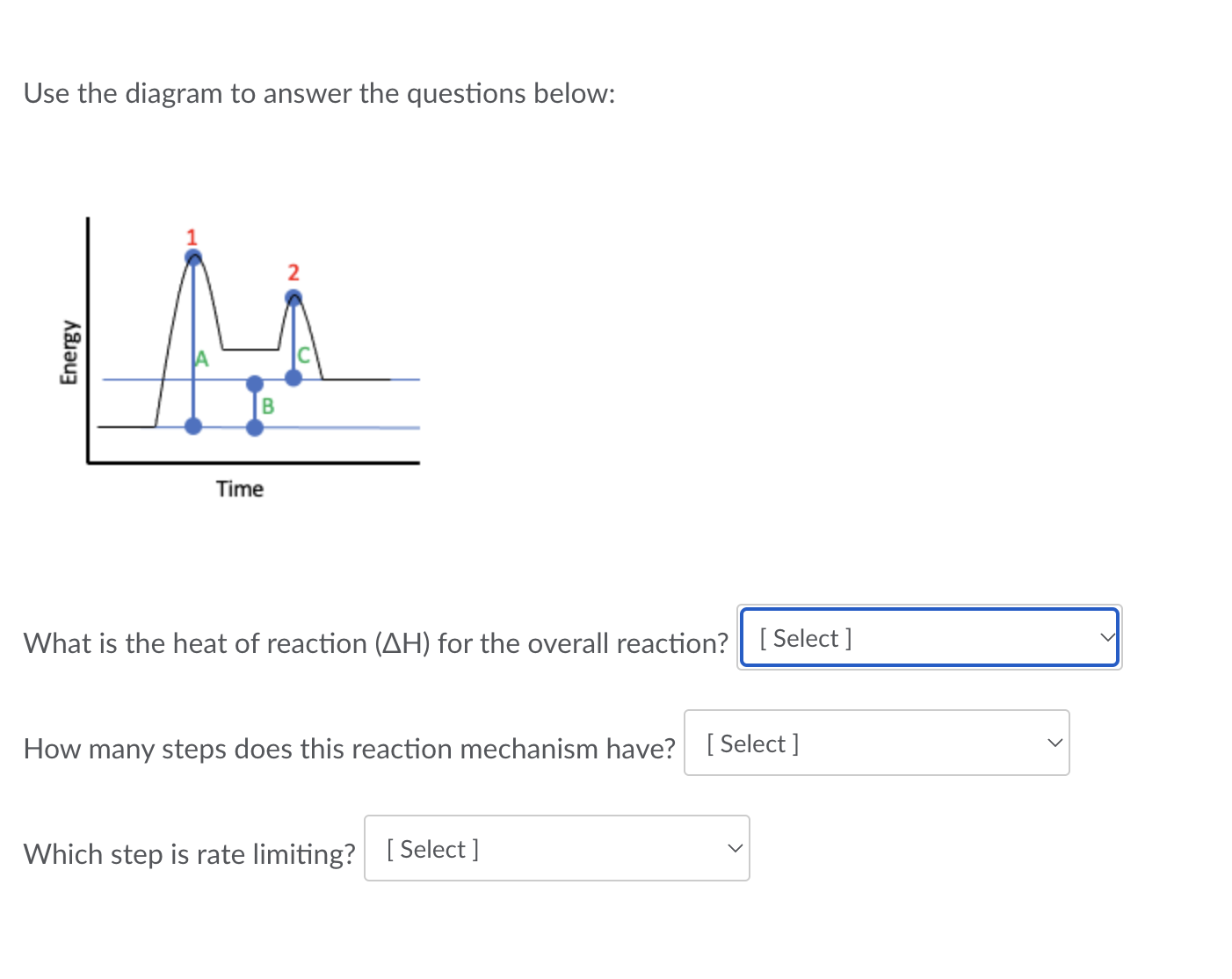Click the blue dot at peak 1
The image size is (1232, 979).
pos(193,257)
